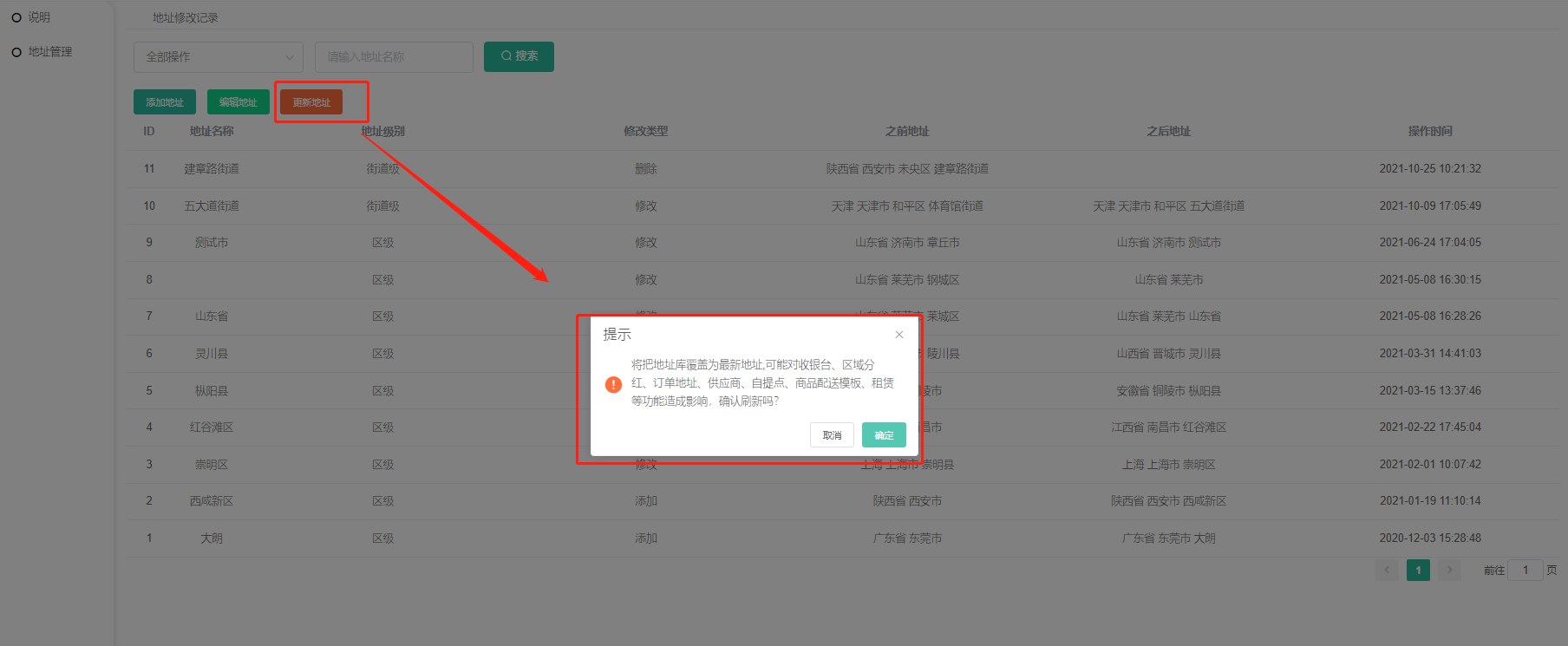
Task: Select page 1 in pagination
Action: point(1418,570)
